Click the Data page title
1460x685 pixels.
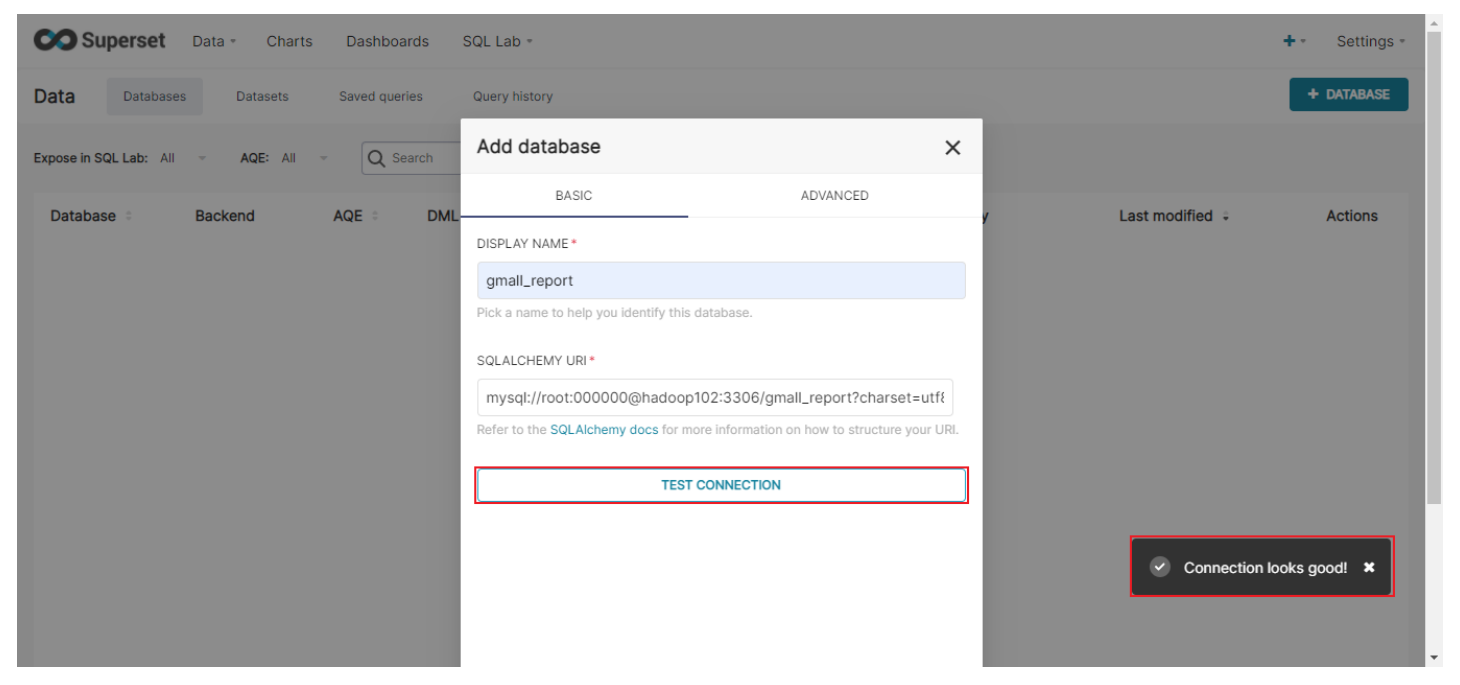[54, 96]
